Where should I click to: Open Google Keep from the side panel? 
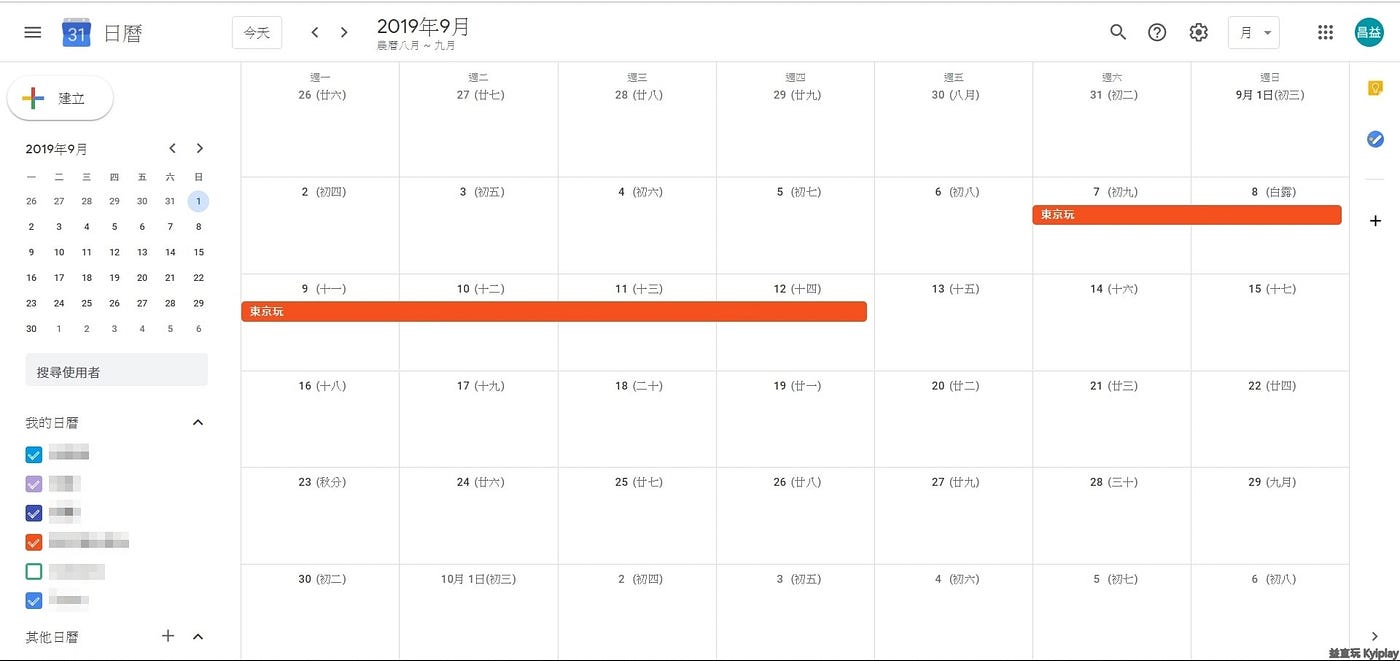coord(1375,88)
